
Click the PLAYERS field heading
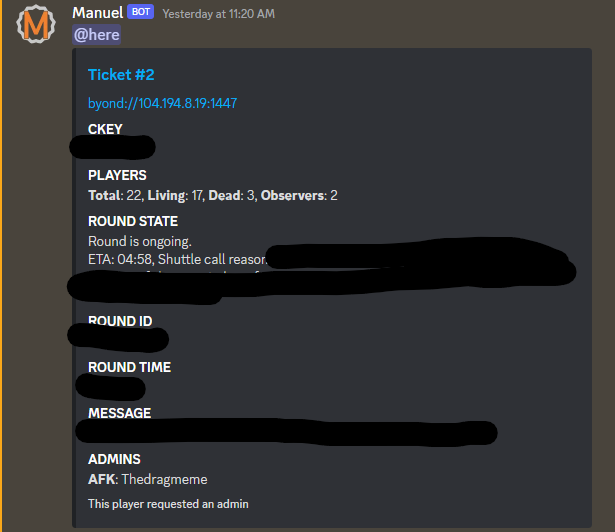[117, 175]
